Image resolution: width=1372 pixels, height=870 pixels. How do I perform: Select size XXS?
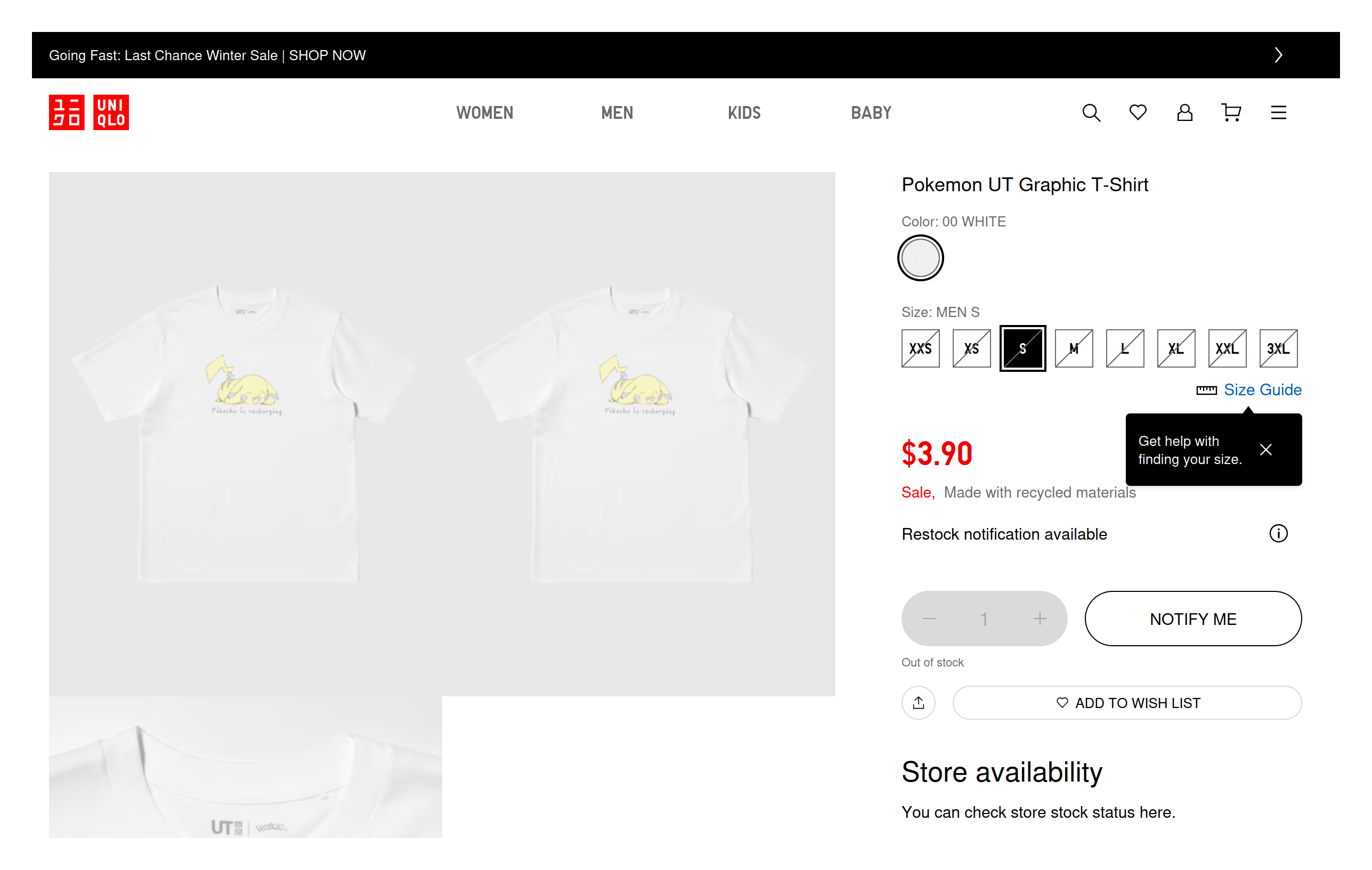coord(920,348)
